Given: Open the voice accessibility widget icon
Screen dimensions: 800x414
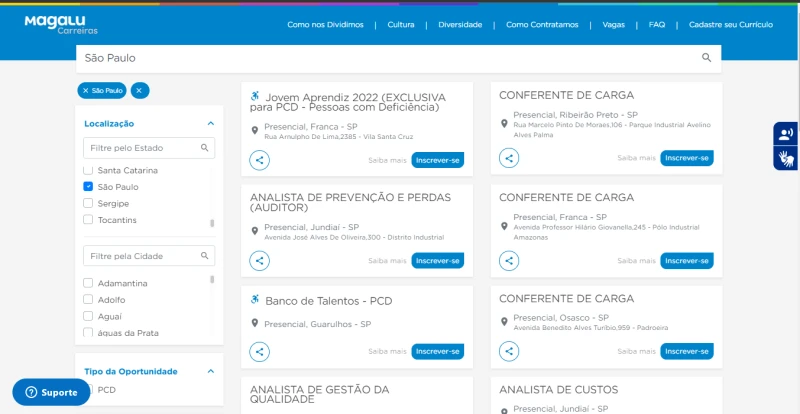Looking at the screenshot, I should pyautogui.click(x=786, y=134).
